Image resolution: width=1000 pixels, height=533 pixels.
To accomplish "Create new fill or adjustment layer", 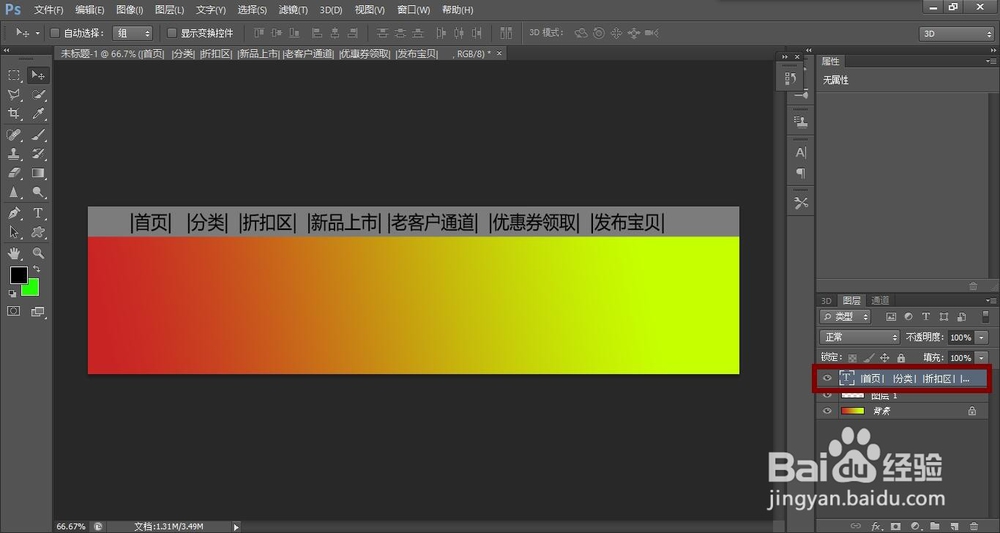I will [x=915, y=526].
